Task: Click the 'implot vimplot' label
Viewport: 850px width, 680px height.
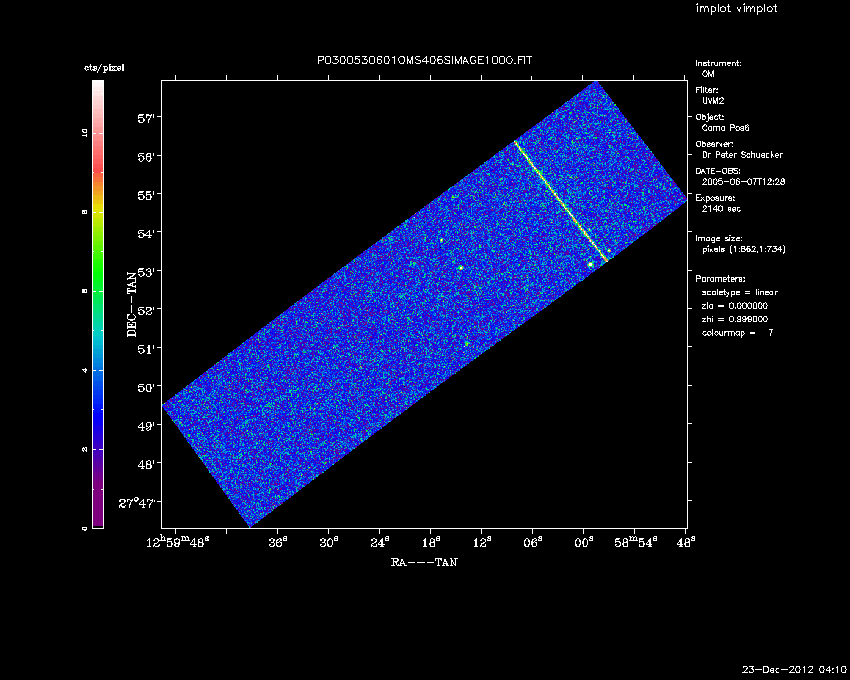Action: pos(736,8)
